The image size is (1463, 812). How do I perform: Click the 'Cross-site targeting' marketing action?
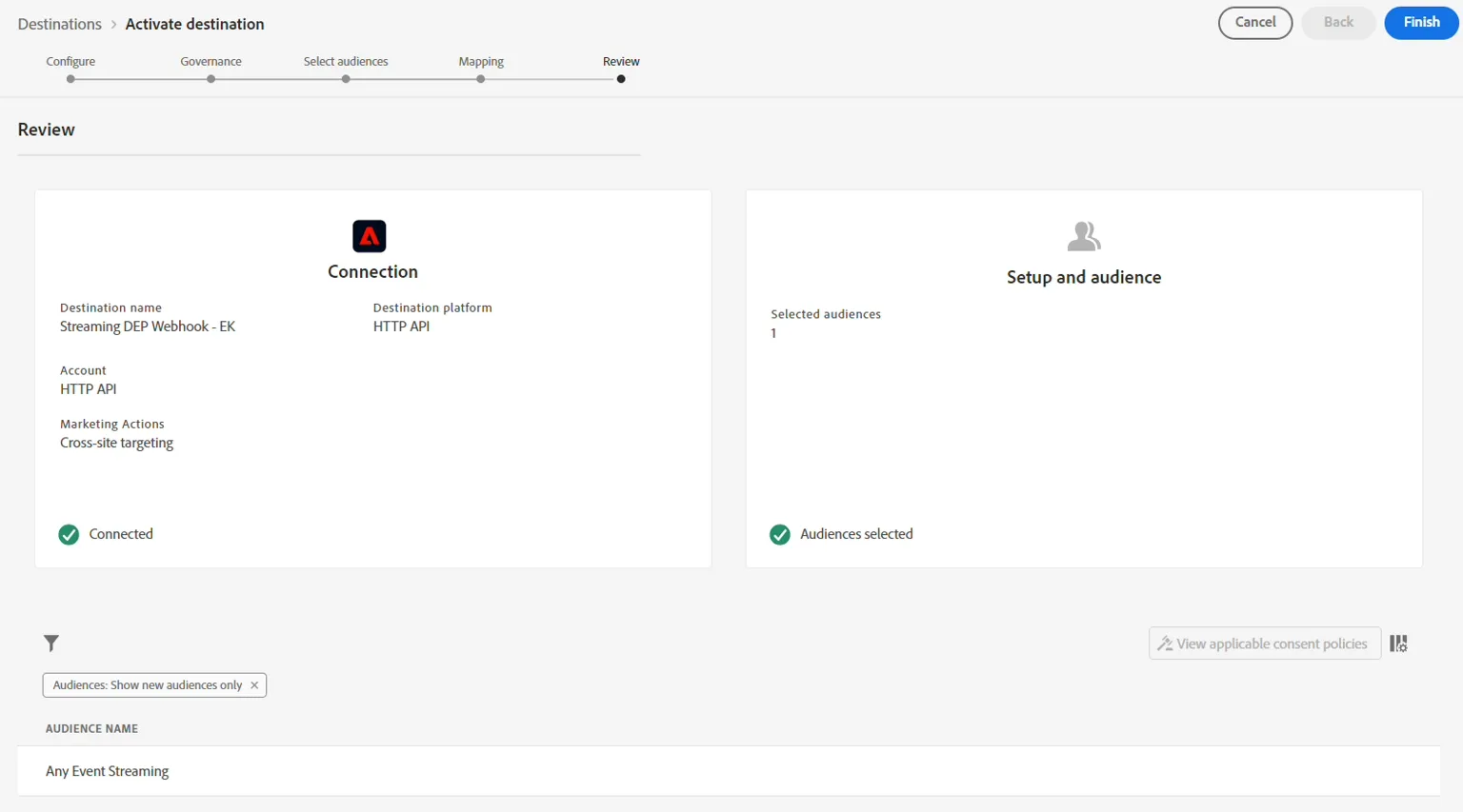coord(117,443)
